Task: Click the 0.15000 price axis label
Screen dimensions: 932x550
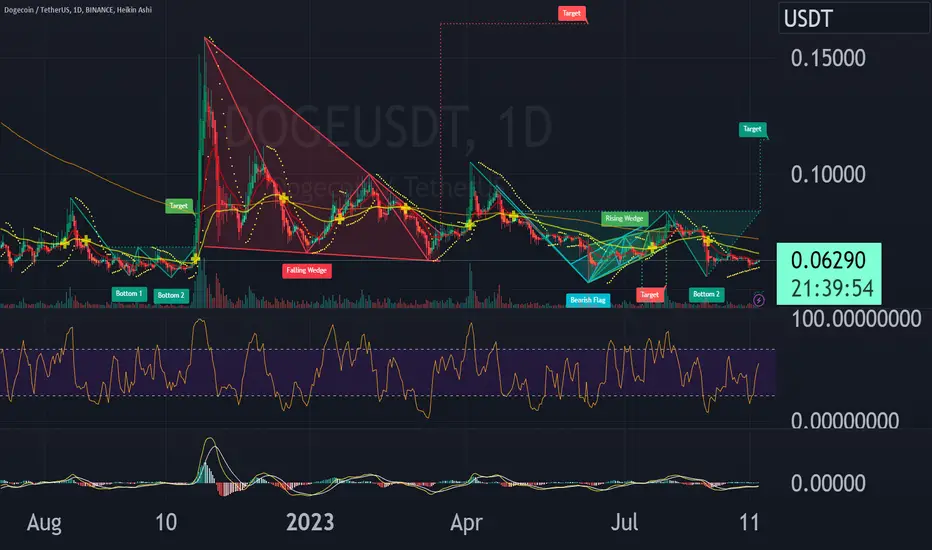Action: (828, 58)
